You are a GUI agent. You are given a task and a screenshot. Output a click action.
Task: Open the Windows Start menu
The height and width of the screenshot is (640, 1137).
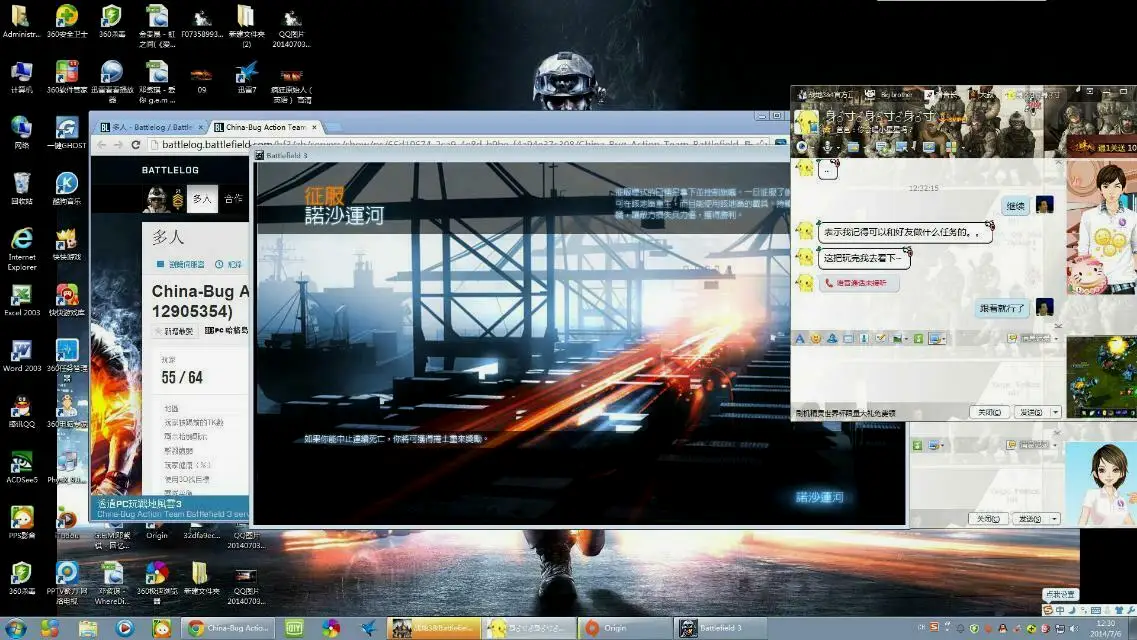click(x=15, y=628)
